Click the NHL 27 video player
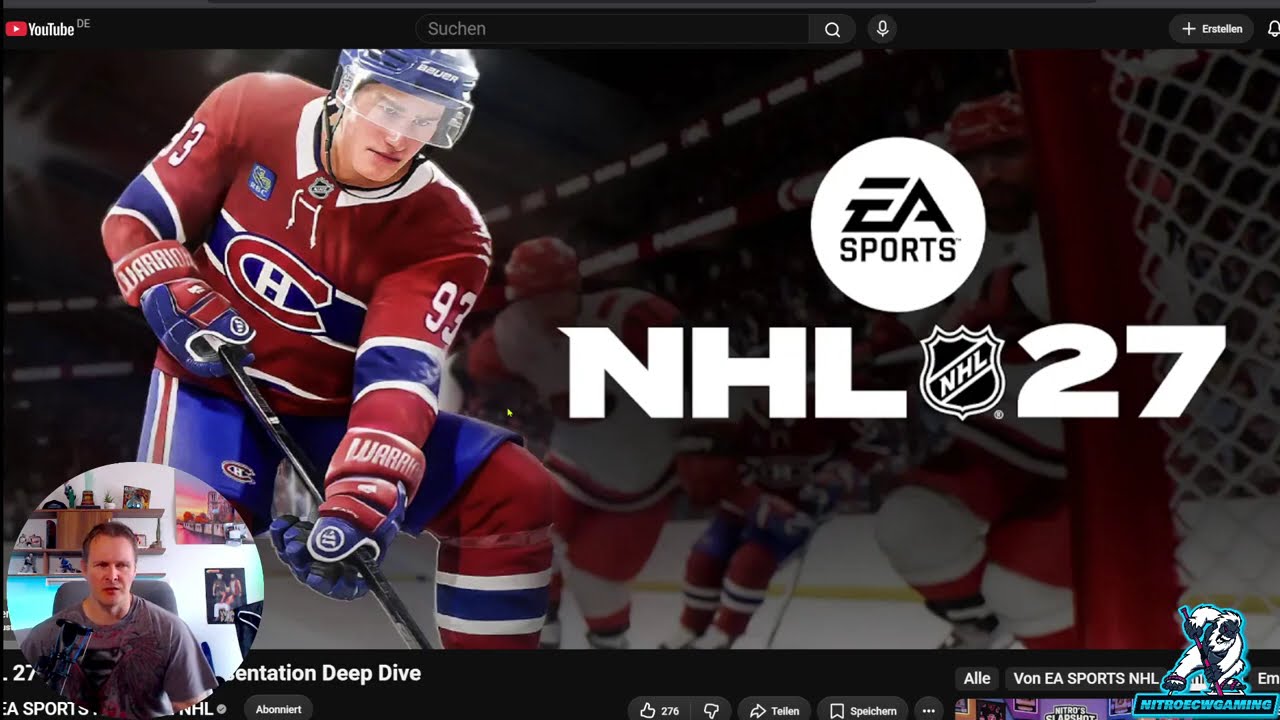Image resolution: width=1280 pixels, height=720 pixels. tap(640, 348)
